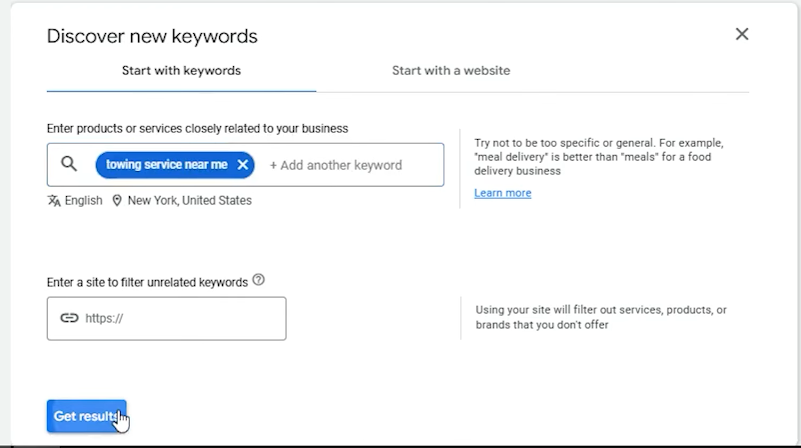Show help for filtering unrelated keywords

pyautogui.click(x=258, y=280)
